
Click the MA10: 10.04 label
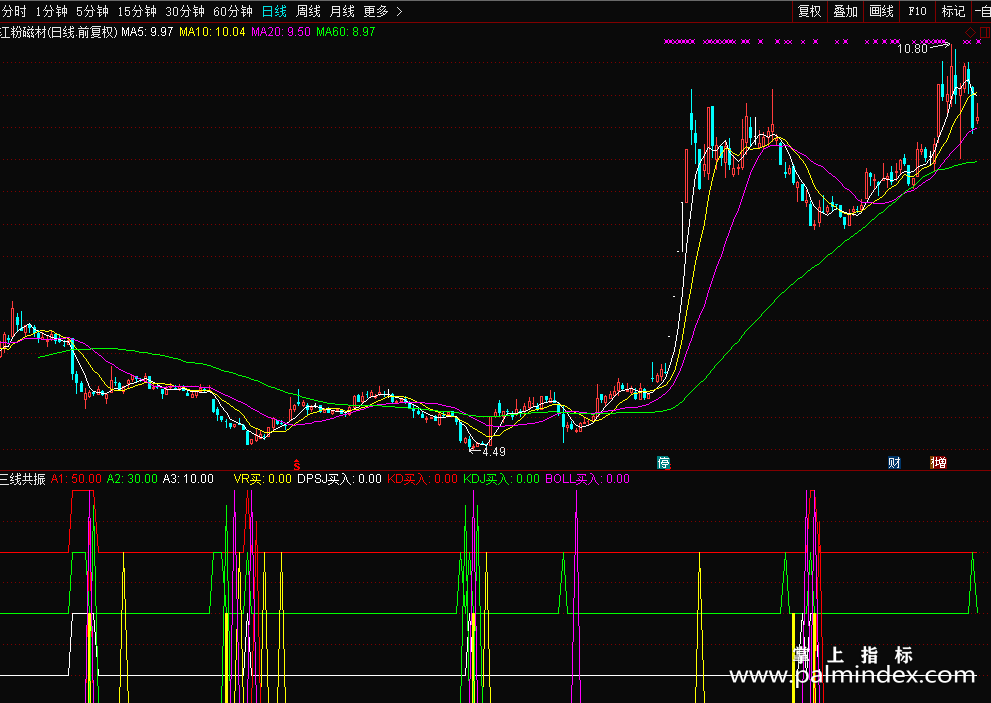click(x=212, y=32)
